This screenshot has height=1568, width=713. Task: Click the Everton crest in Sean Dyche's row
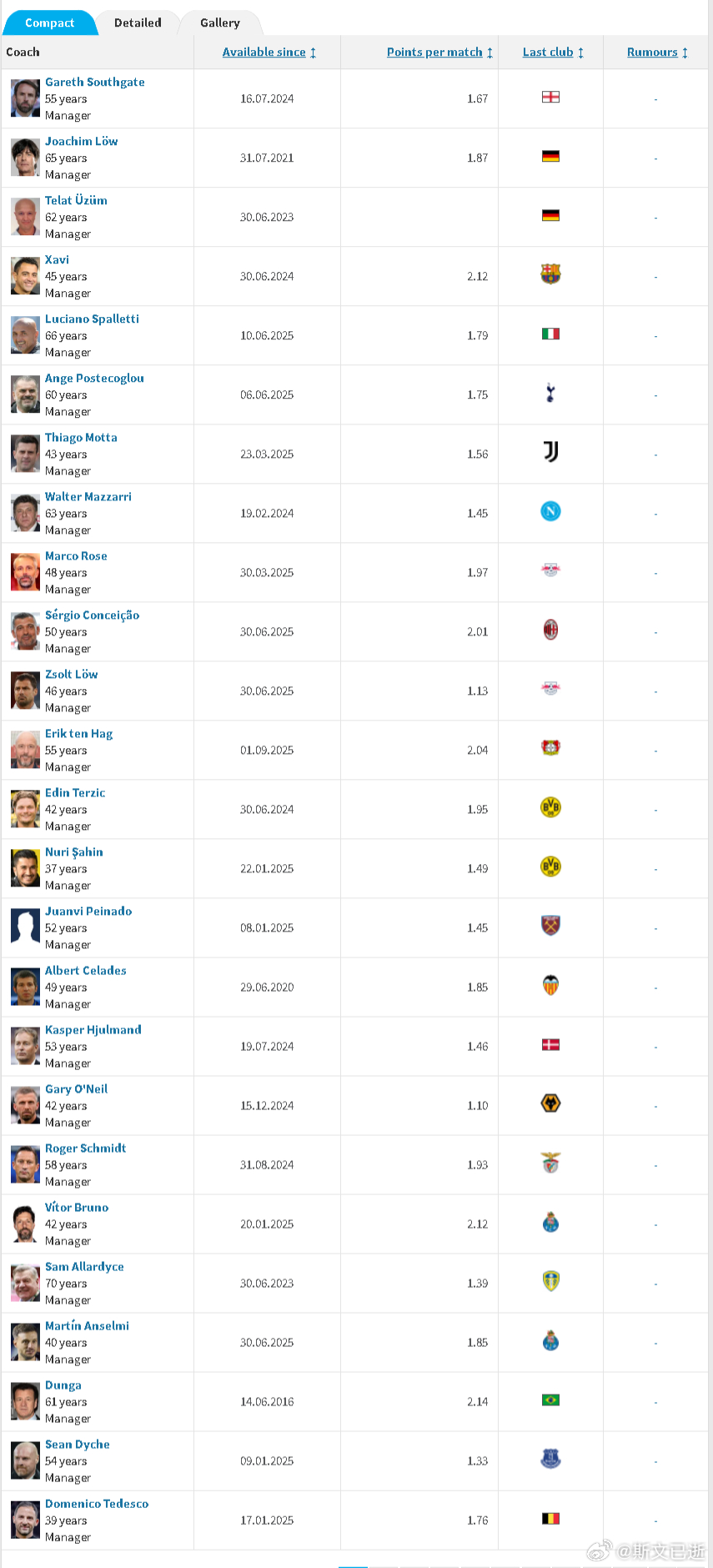click(550, 1459)
